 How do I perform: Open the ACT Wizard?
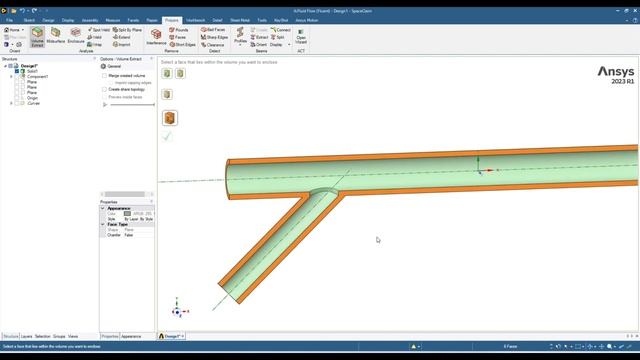pyautogui.click(x=301, y=36)
